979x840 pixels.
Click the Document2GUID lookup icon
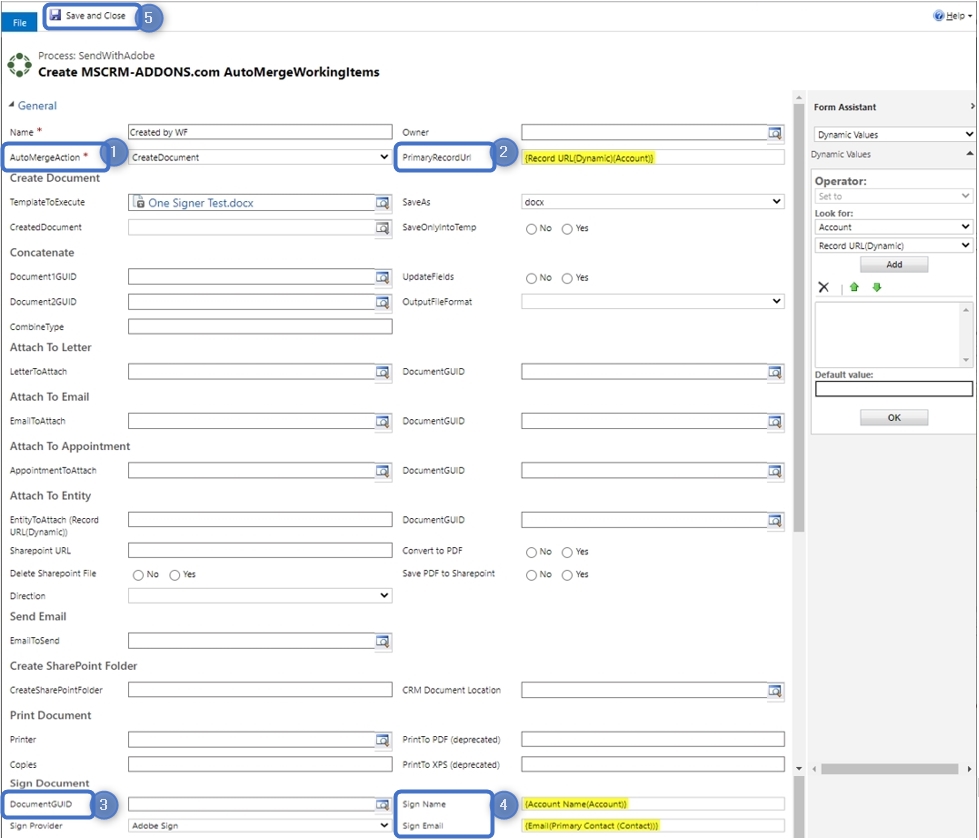coord(382,302)
